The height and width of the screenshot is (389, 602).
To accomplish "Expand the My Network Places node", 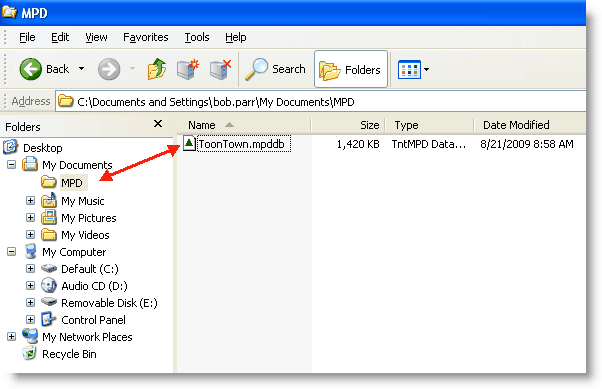I will point(12,337).
